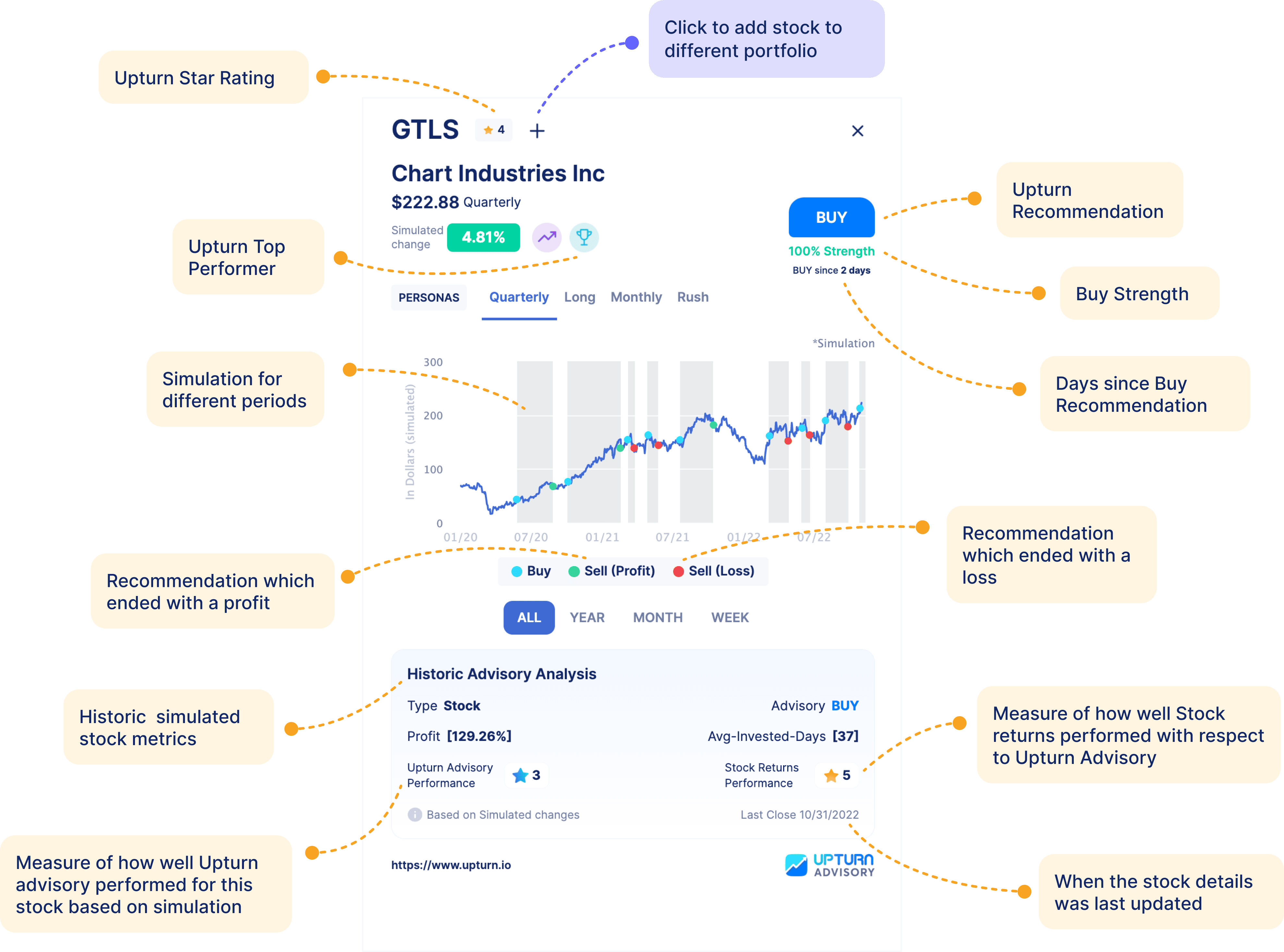This screenshot has height=952, width=1284.
Task: Click the Type Stock entry
Action: [444, 706]
